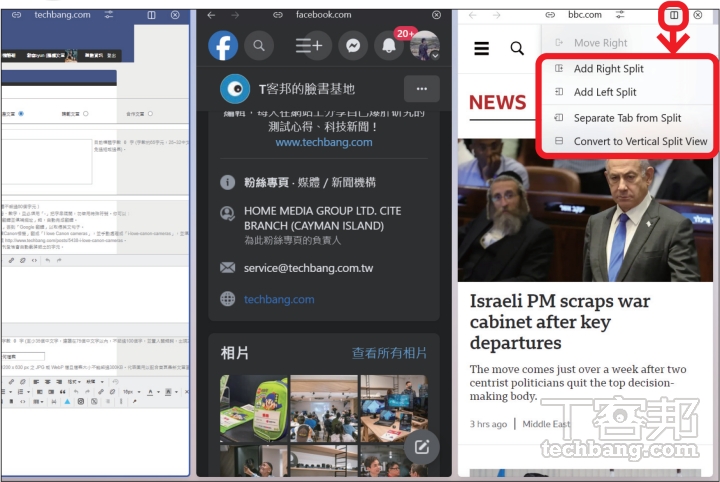Click the link icon beside facebook.com address
The image size is (720, 482).
(x=278, y=15)
